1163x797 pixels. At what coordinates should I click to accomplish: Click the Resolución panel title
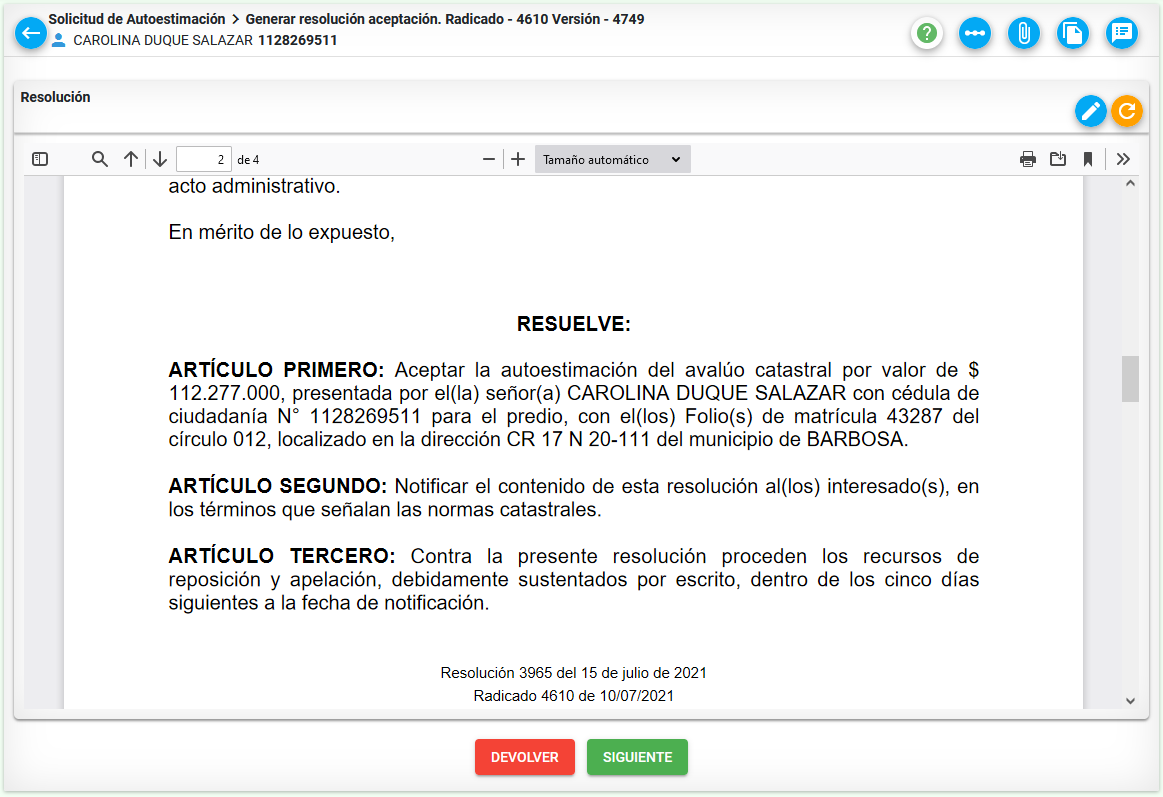tap(56, 97)
